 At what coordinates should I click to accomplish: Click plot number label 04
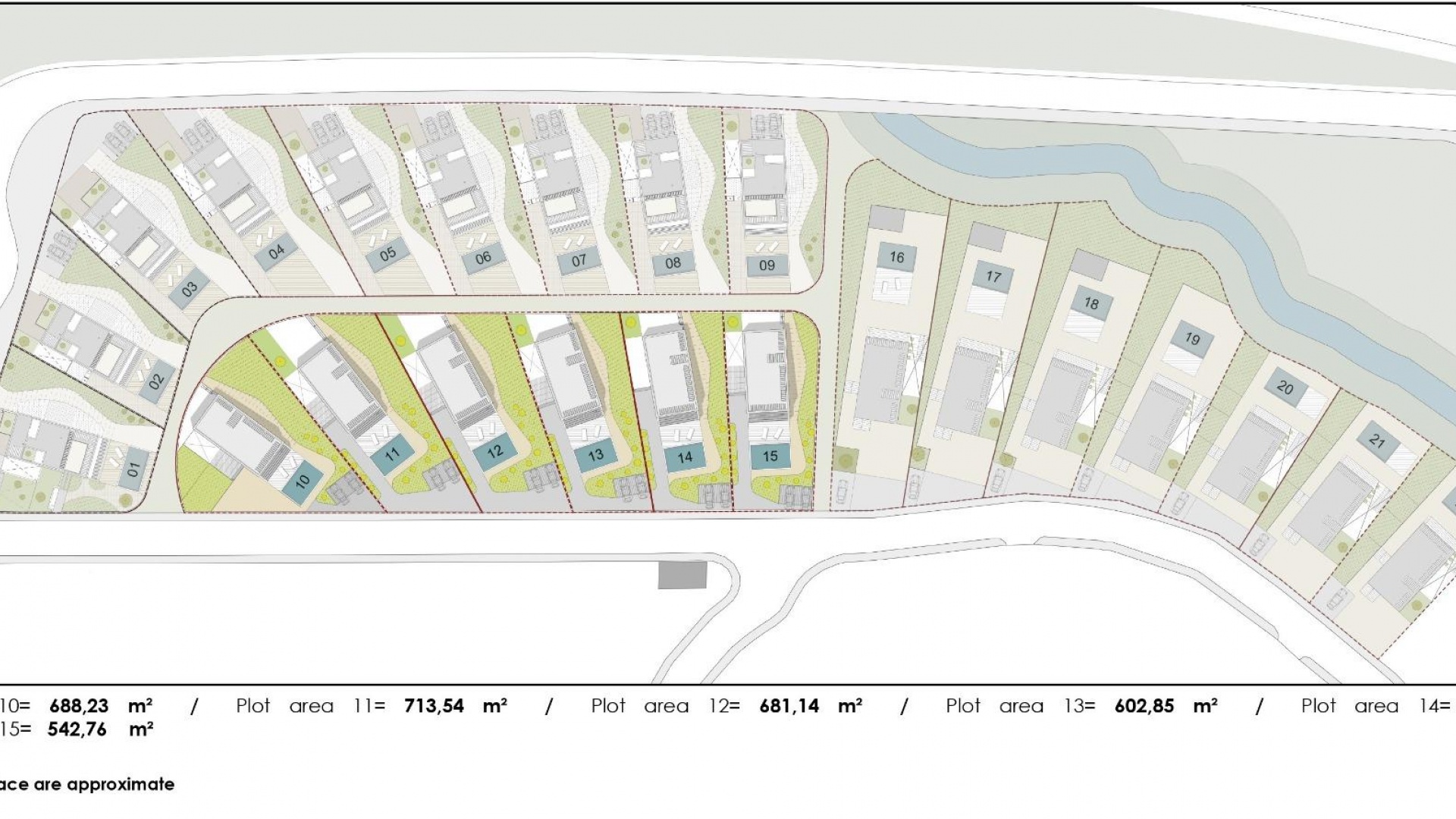(x=276, y=252)
